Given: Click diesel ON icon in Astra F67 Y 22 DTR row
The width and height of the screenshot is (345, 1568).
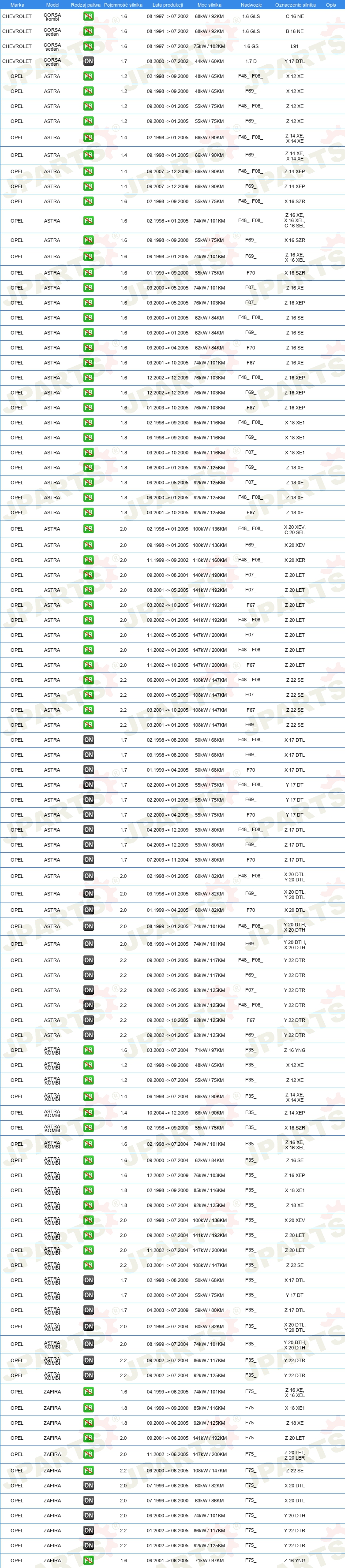Looking at the screenshot, I should click(88, 1020).
